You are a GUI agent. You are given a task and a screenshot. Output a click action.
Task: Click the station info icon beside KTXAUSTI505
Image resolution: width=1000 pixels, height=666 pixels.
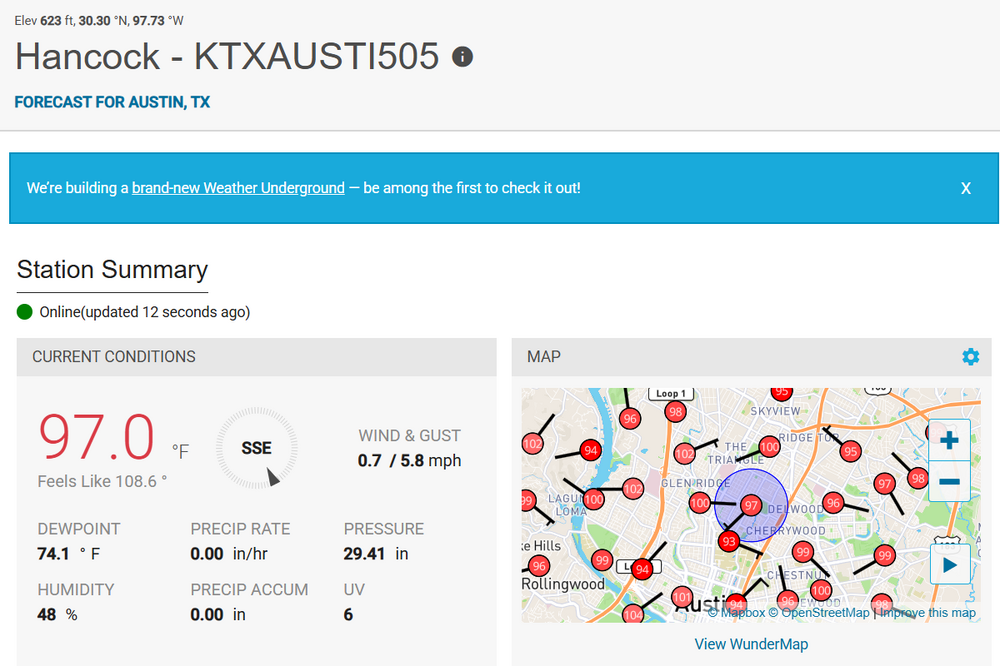coord(462,57)
